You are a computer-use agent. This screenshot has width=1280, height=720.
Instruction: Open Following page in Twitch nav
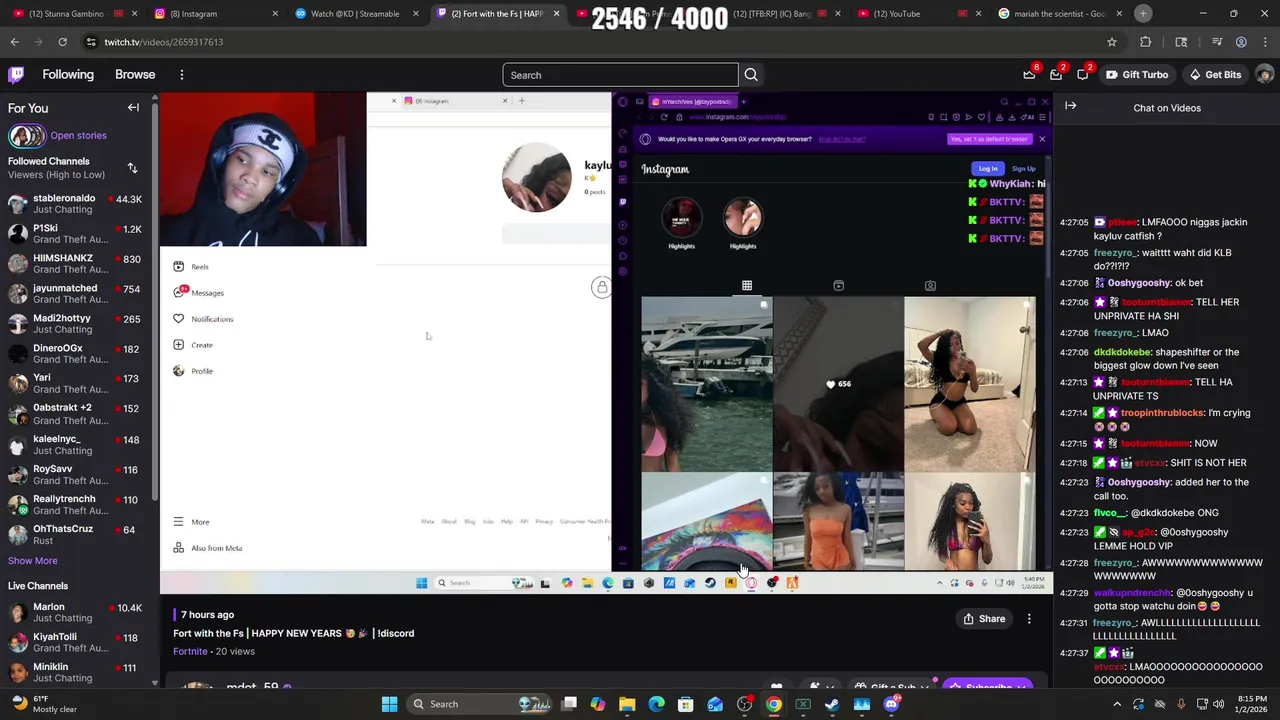(x=68, y=75)
